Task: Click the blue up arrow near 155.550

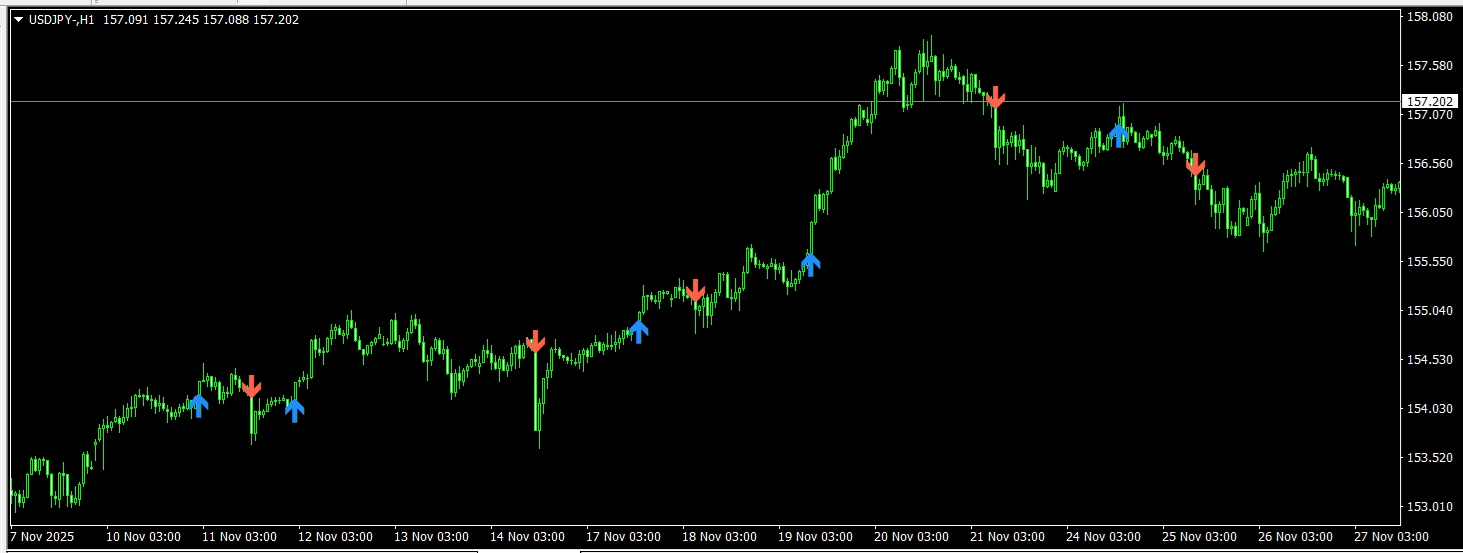Action: click(x=810, y=264)
